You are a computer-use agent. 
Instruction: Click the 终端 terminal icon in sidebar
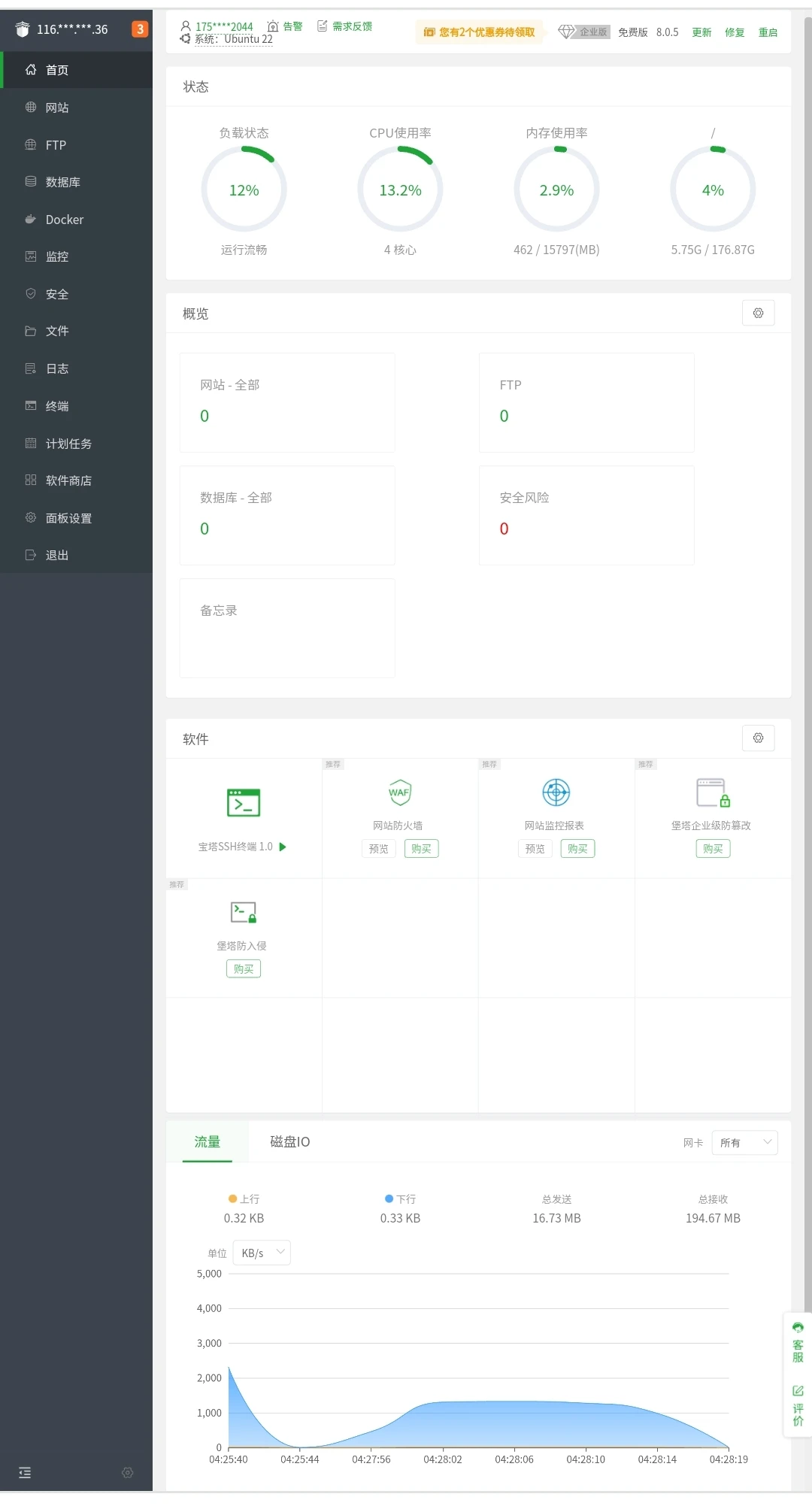pyautogui.click(x=31, y=406)
